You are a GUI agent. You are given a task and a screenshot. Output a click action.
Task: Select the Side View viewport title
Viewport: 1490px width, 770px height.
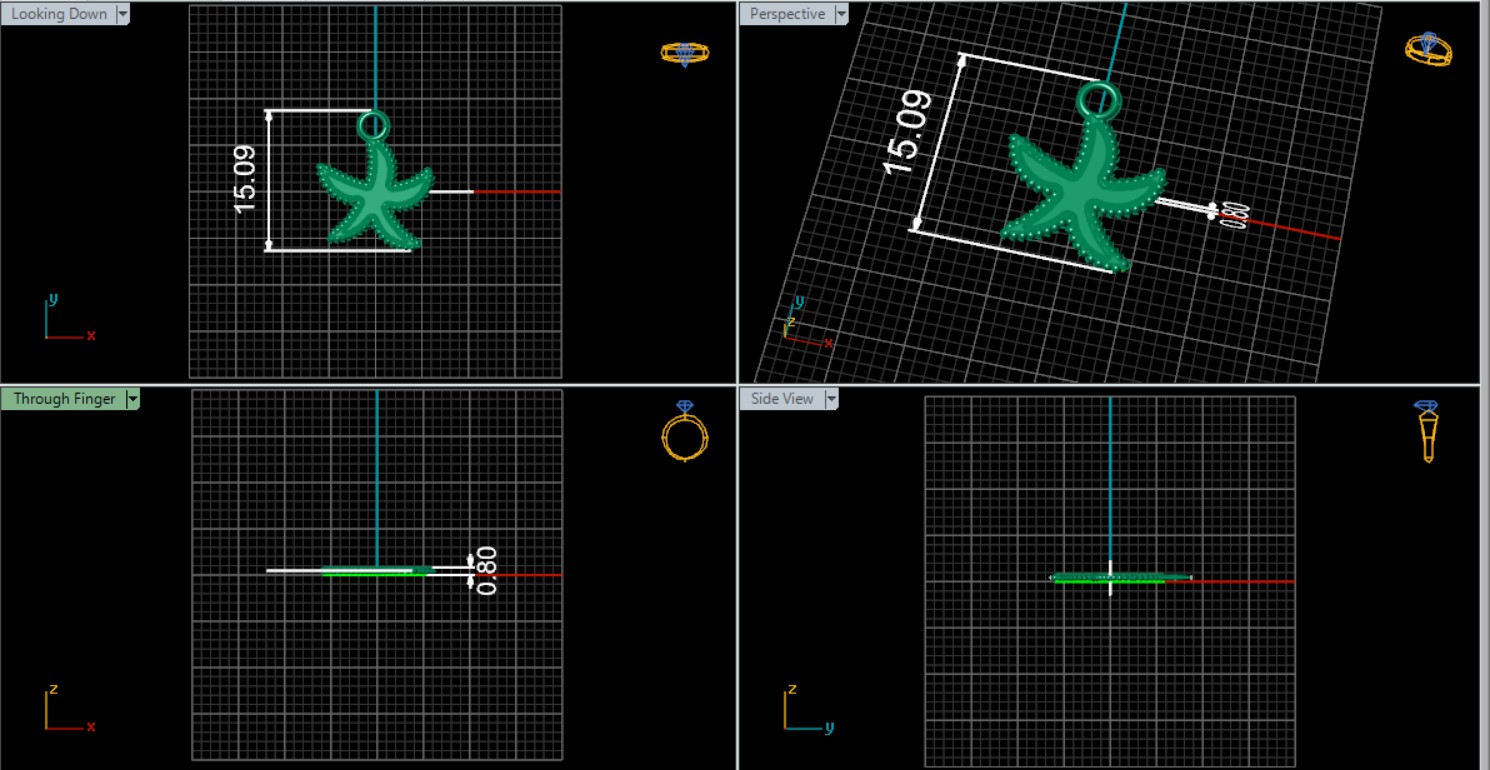click(782, 399)
